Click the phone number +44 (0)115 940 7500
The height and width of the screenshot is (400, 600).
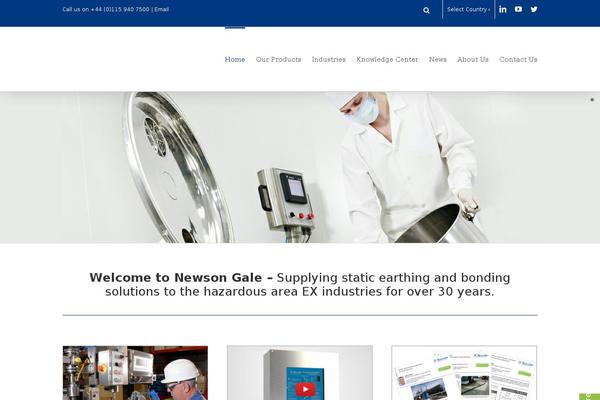pos(120,9)
